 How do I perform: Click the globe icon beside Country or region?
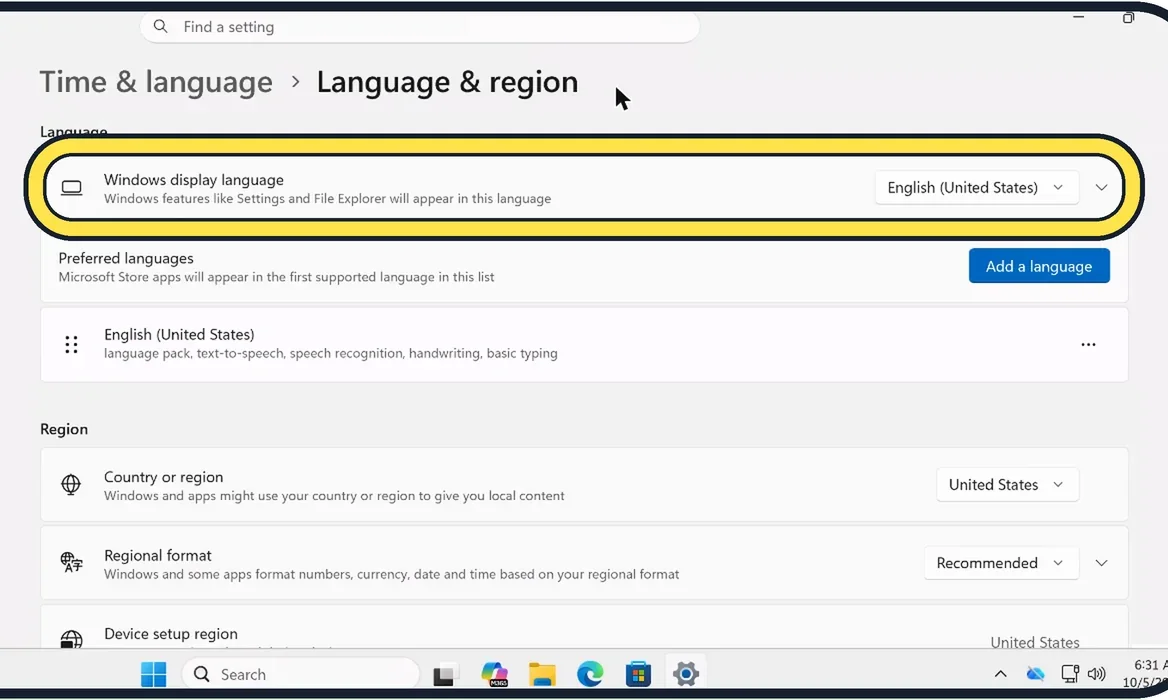click(x=71, y=484)
